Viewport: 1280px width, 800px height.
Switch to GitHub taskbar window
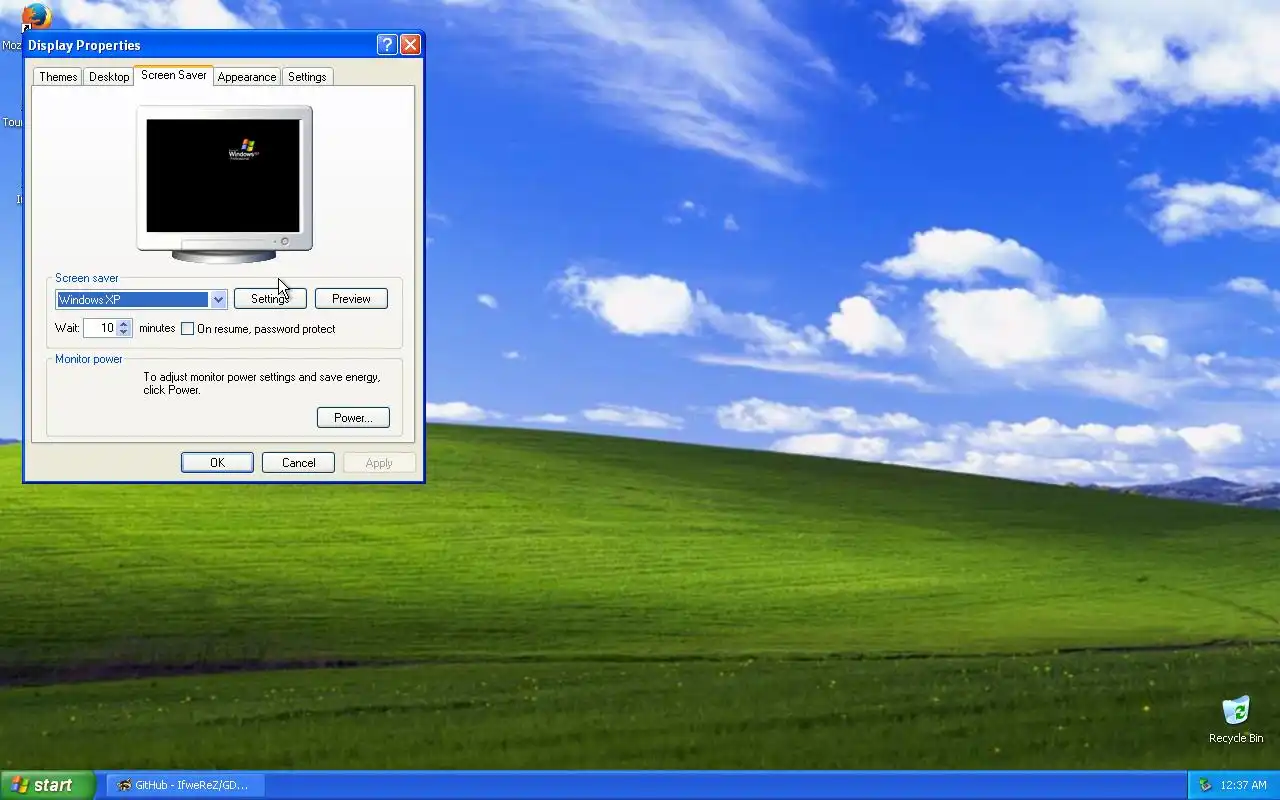pyautogui.click(x=186, y=785)
